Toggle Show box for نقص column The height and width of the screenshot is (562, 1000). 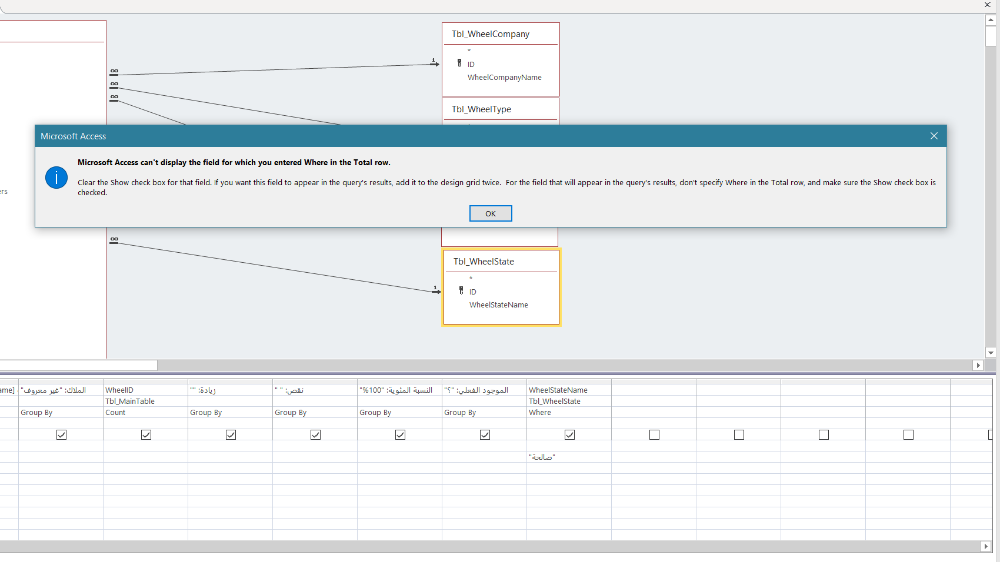pyautogui.click(x=316, y=434)
